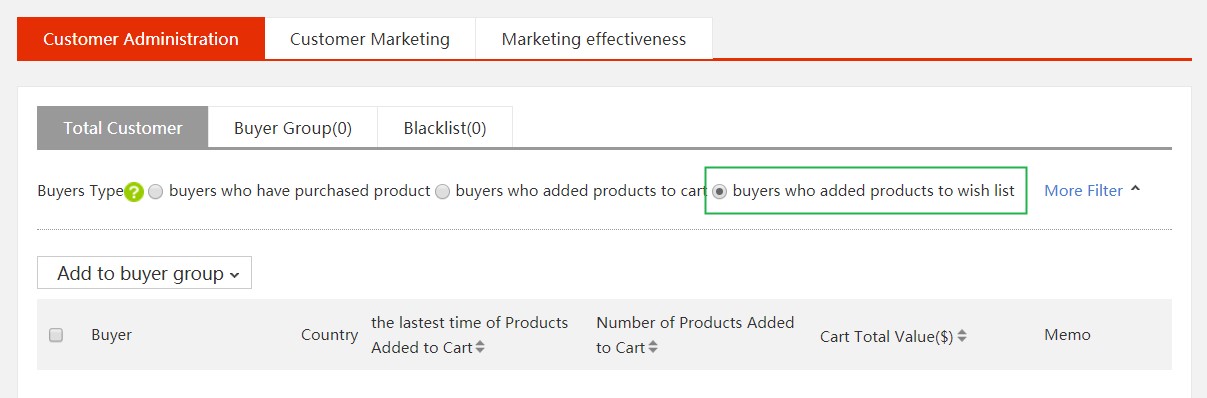Viewport: 1207px width, 398px height.
Task: Sort by Cart Total Value arrows
Action: click(962, 337)
